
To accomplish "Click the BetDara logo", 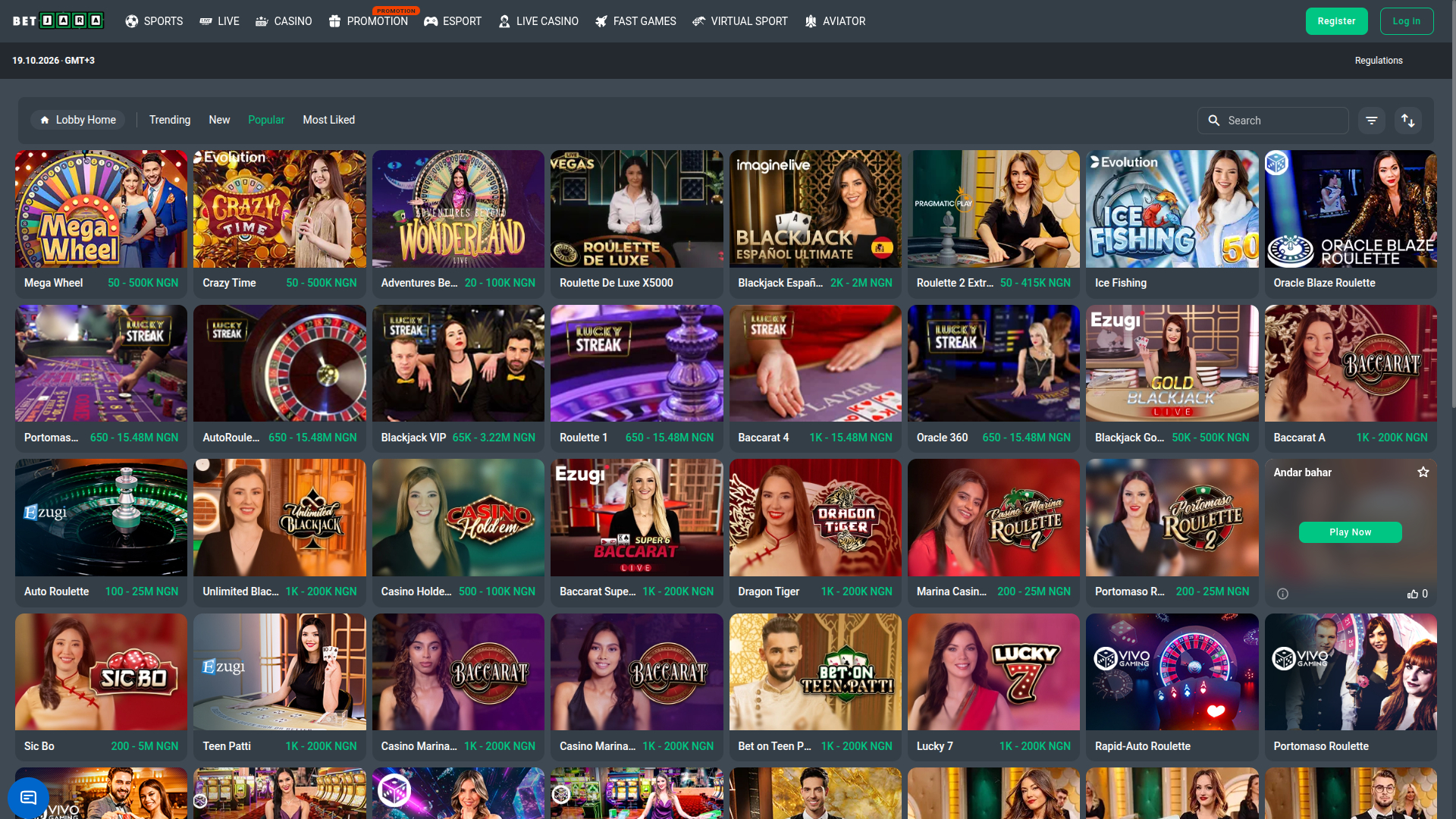I will (58, 21).
